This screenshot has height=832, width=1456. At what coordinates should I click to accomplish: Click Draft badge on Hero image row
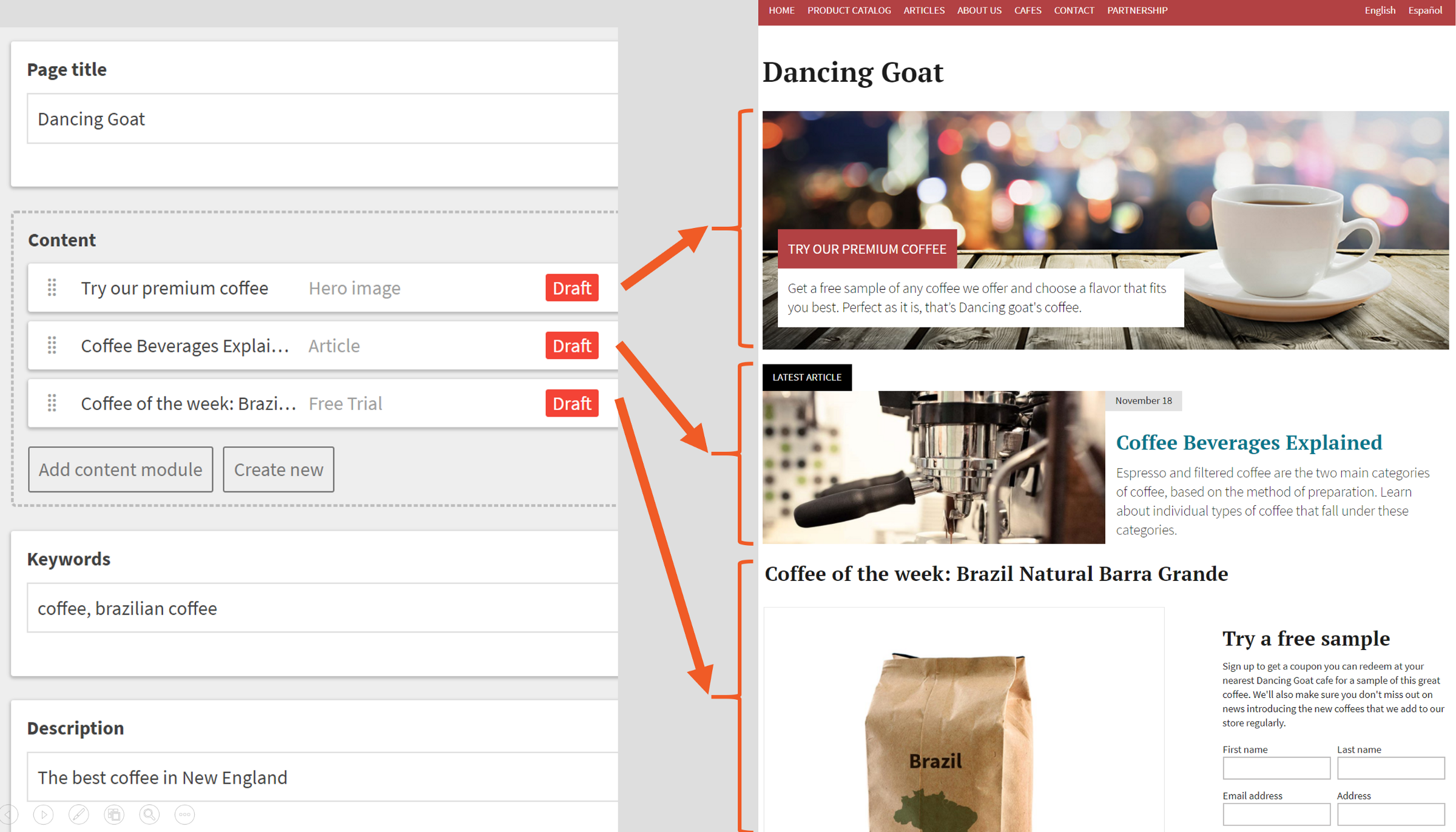[x=571, y=287]
